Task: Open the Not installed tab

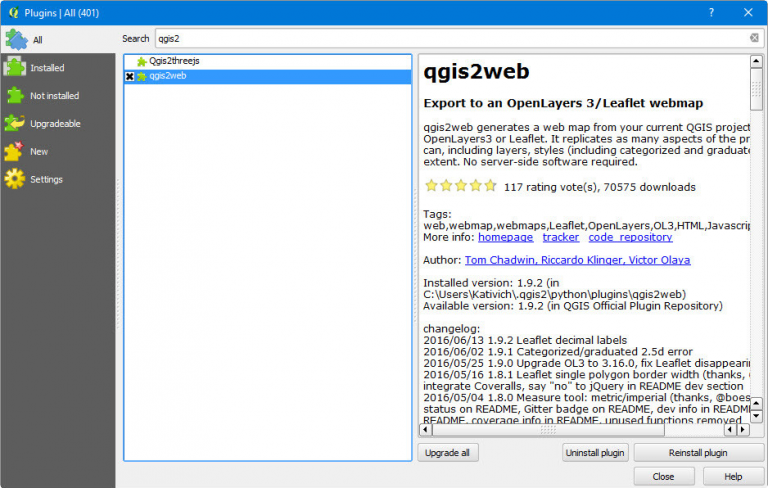Action: click(x=58, y=96)
